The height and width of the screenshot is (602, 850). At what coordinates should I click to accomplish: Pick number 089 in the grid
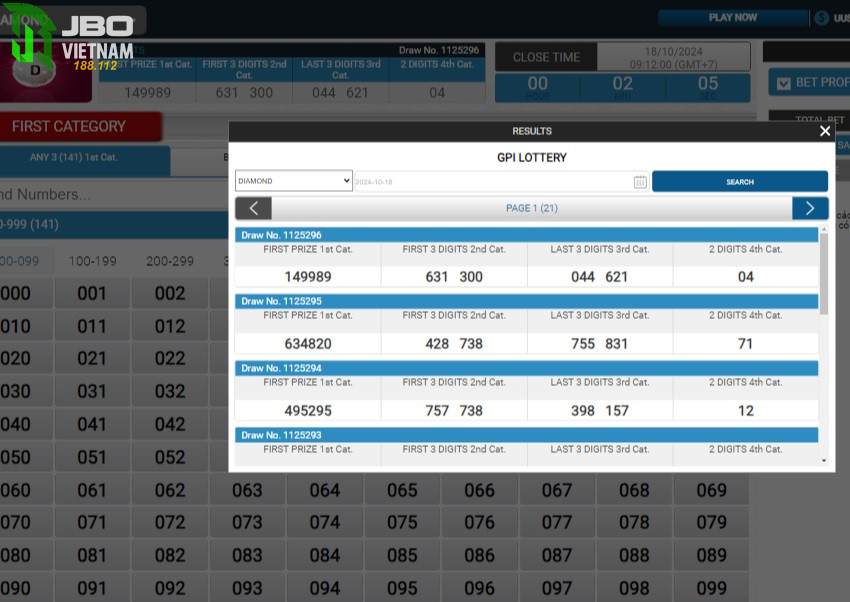711,555
